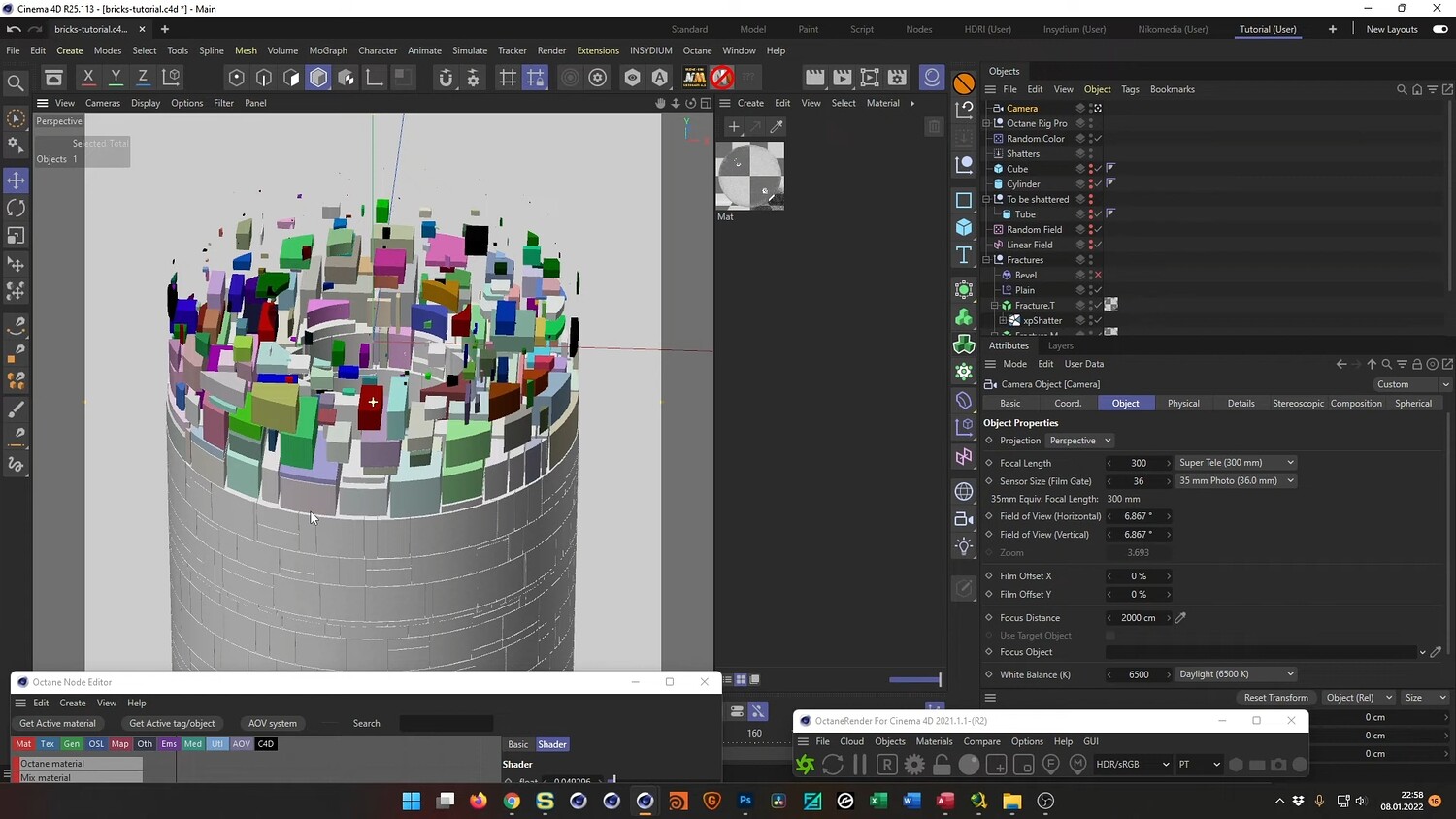Open the 35 mm Photo sensor dropdown
Screen dimensions: 1456x819
click(x=1237, y=481)
